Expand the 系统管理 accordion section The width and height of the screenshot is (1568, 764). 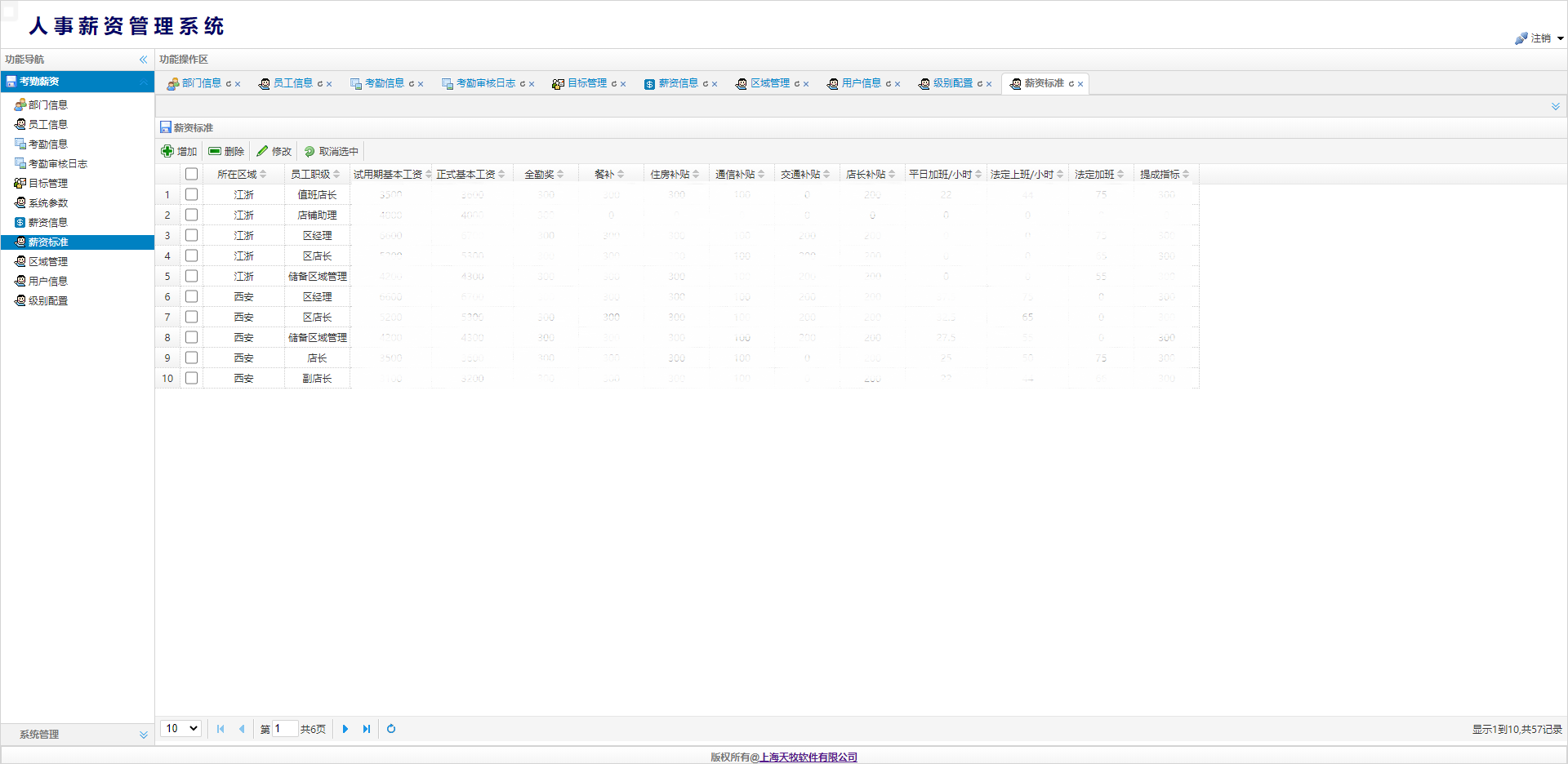click(x=143, y=735)
